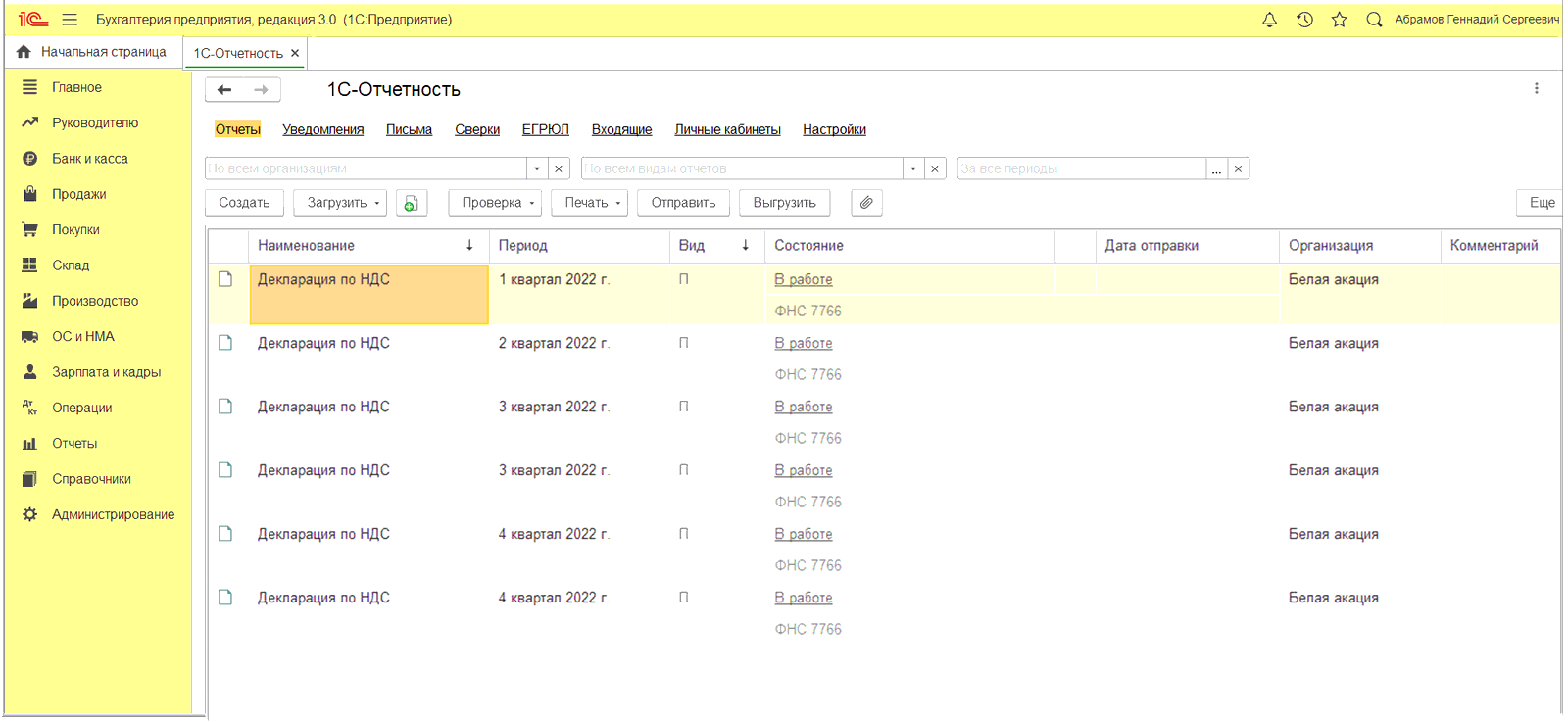
Task: Click В работе link for 2 квартал
Action: [804, 343]
